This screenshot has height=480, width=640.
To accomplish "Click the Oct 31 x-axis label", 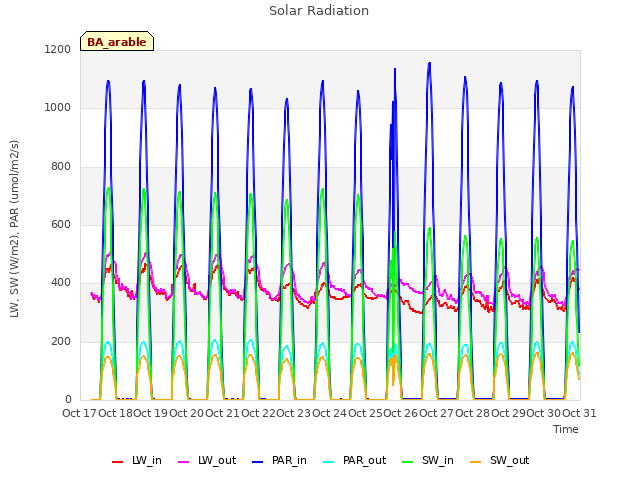I will (x=579, y=413).
